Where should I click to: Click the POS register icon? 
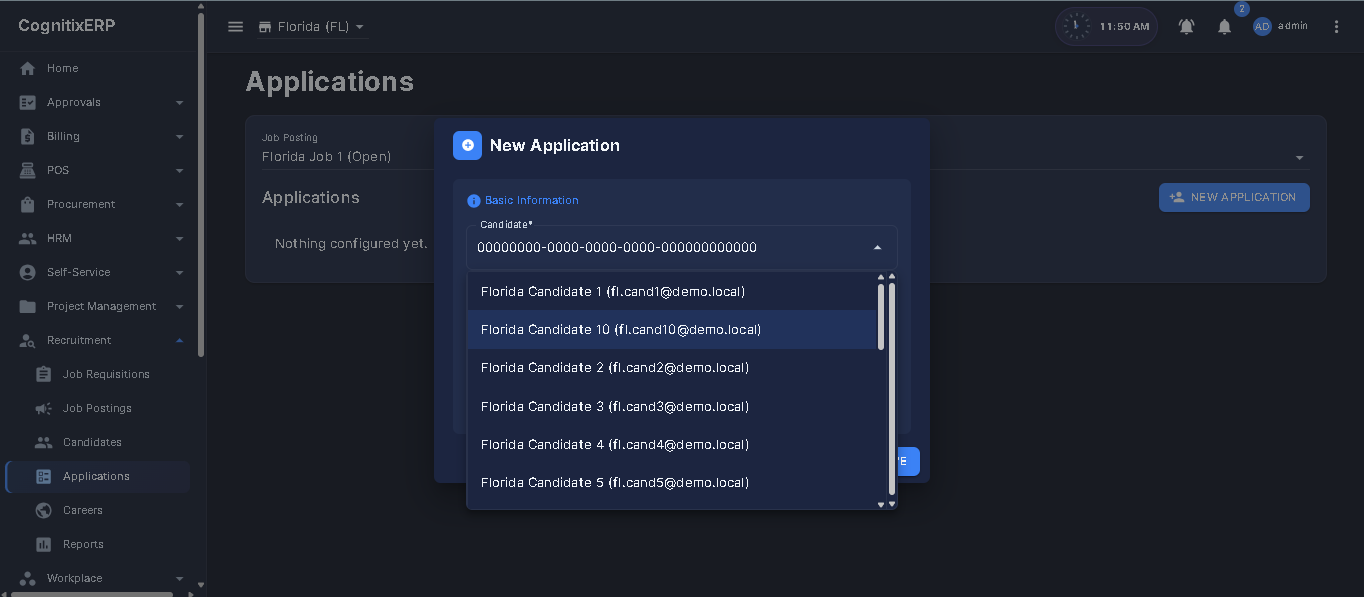pos(28,170)
